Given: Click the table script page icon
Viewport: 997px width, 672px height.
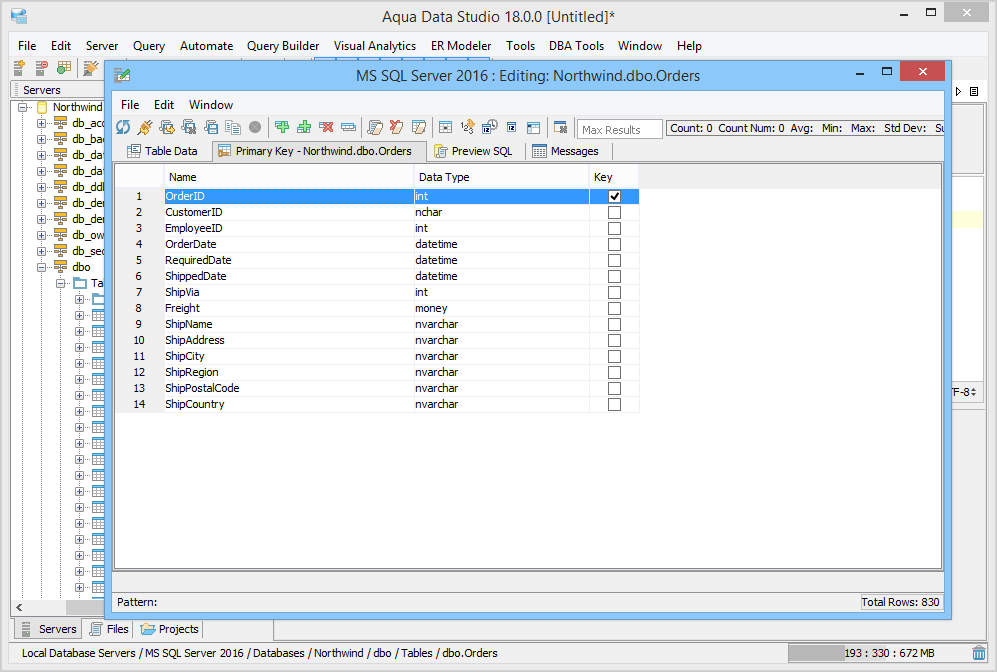Looking at the screenshot, I should tap(418, 127).
